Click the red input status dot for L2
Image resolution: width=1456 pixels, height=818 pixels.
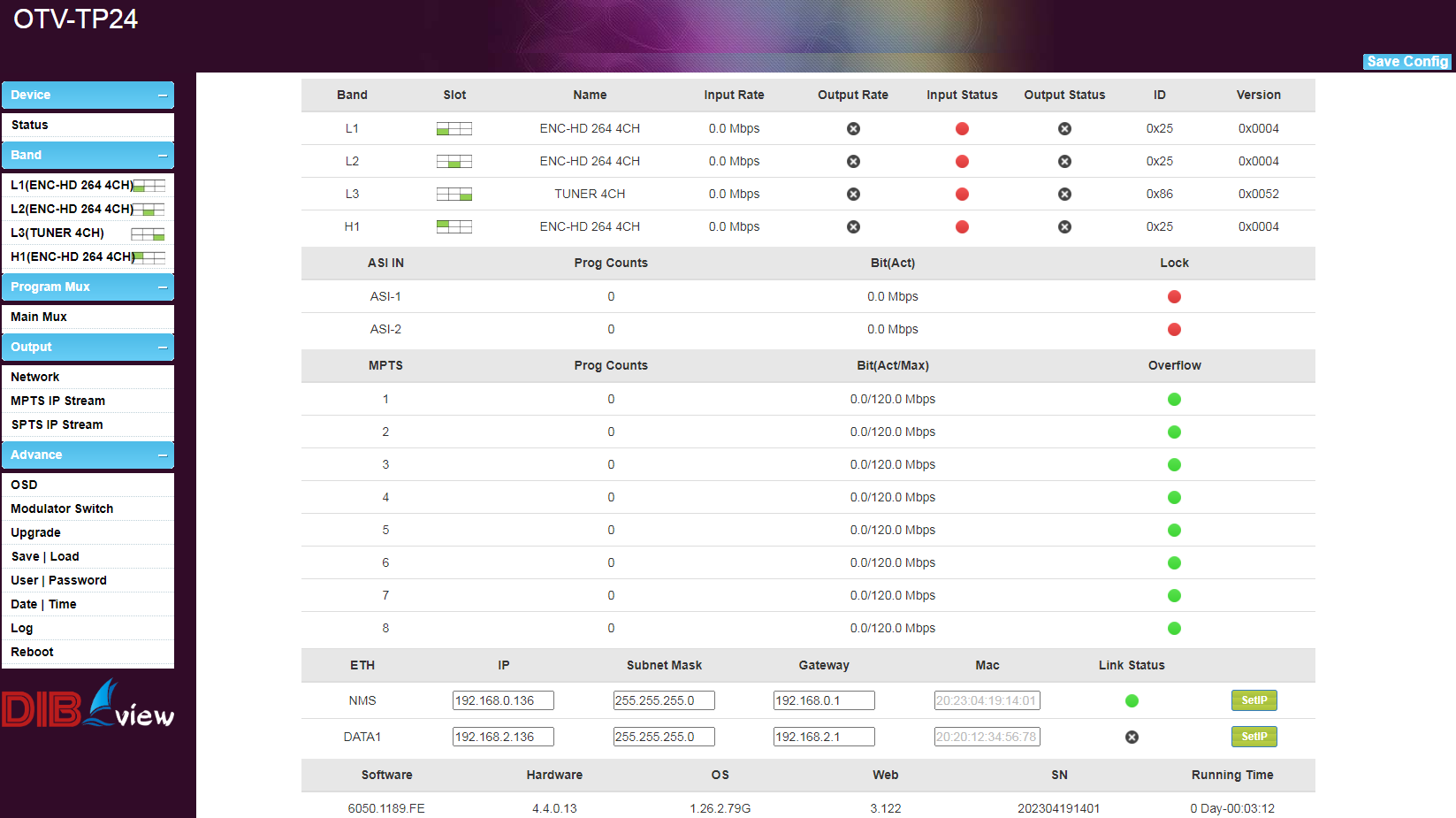click(x=962, y=162)
